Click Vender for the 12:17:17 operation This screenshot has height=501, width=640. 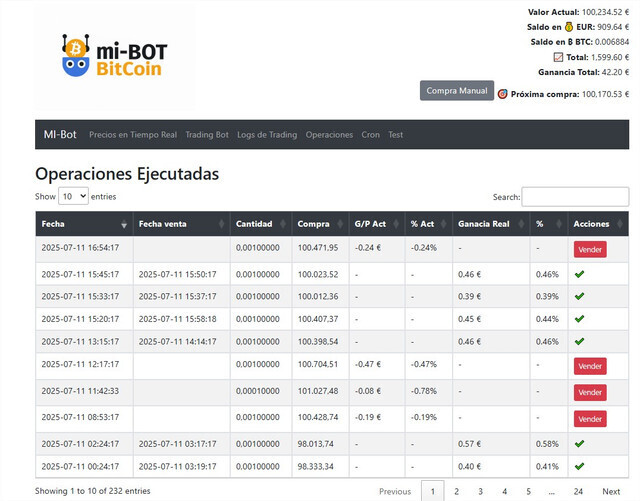point(590,366)
